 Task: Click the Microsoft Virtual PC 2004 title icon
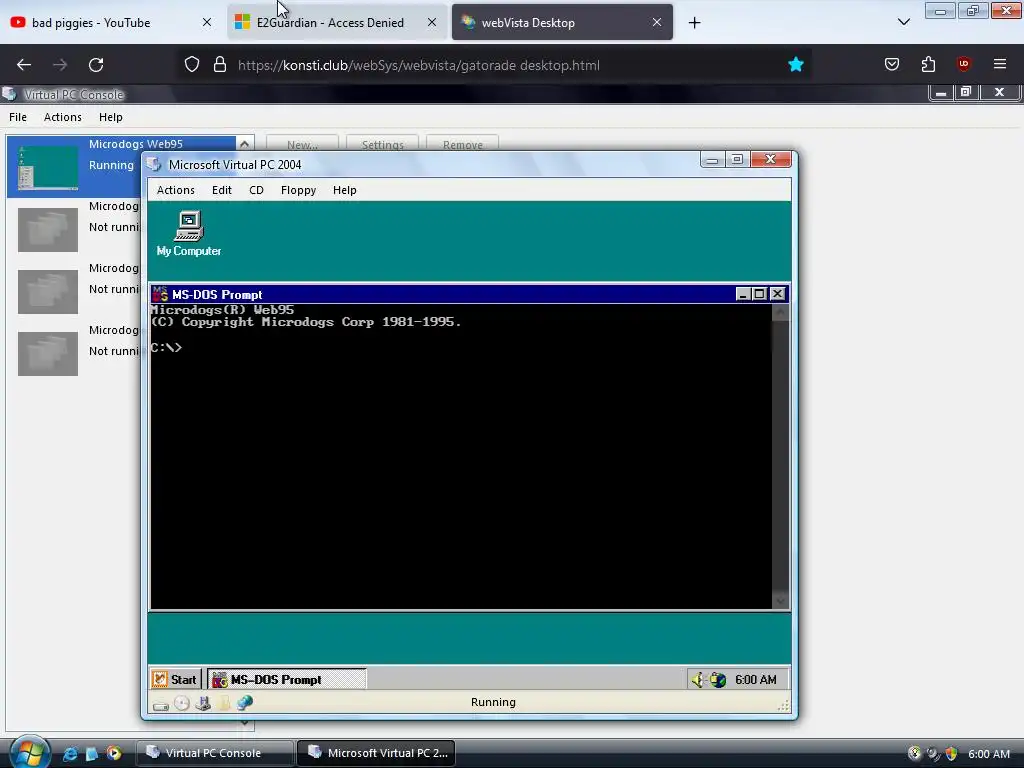tap(155, 165)
